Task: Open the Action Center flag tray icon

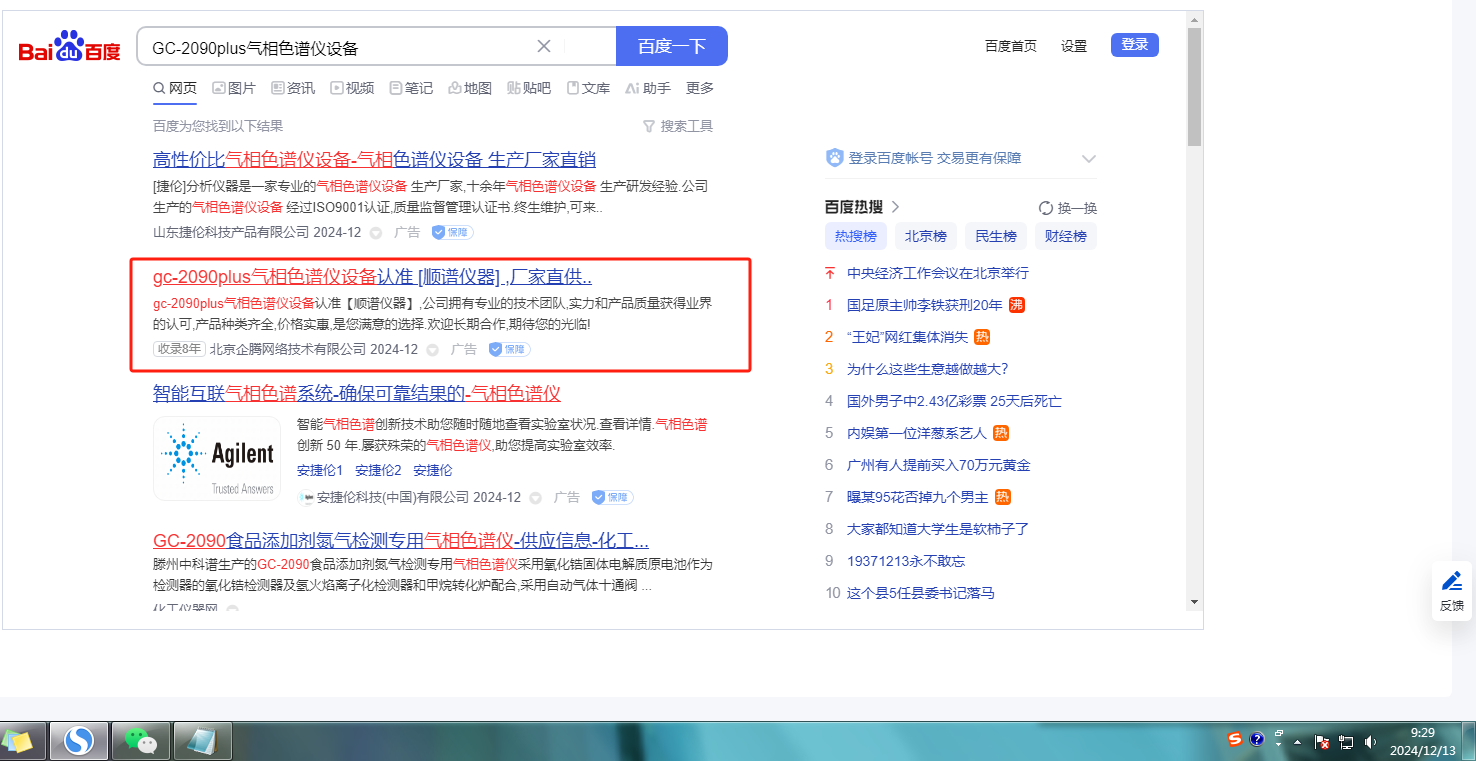Action: [1322, 743]
